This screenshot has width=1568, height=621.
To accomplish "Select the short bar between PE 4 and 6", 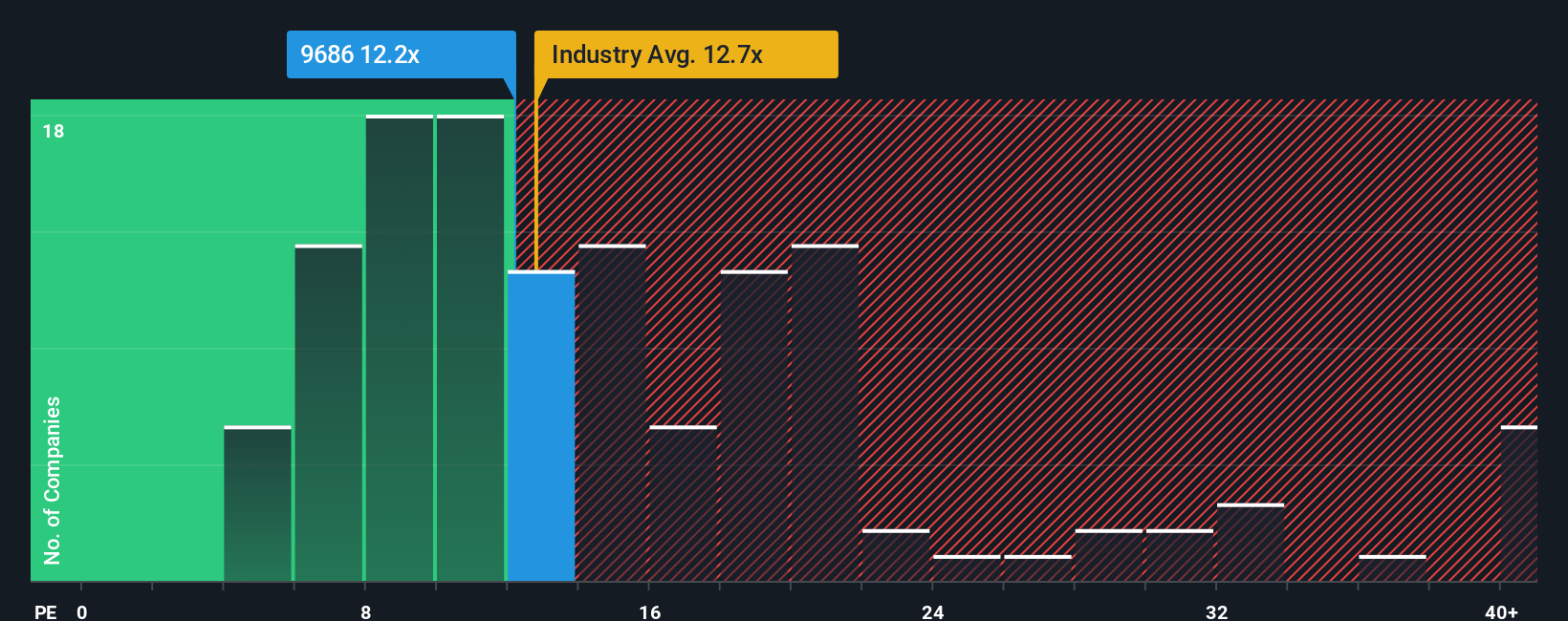I will (258, 503).
